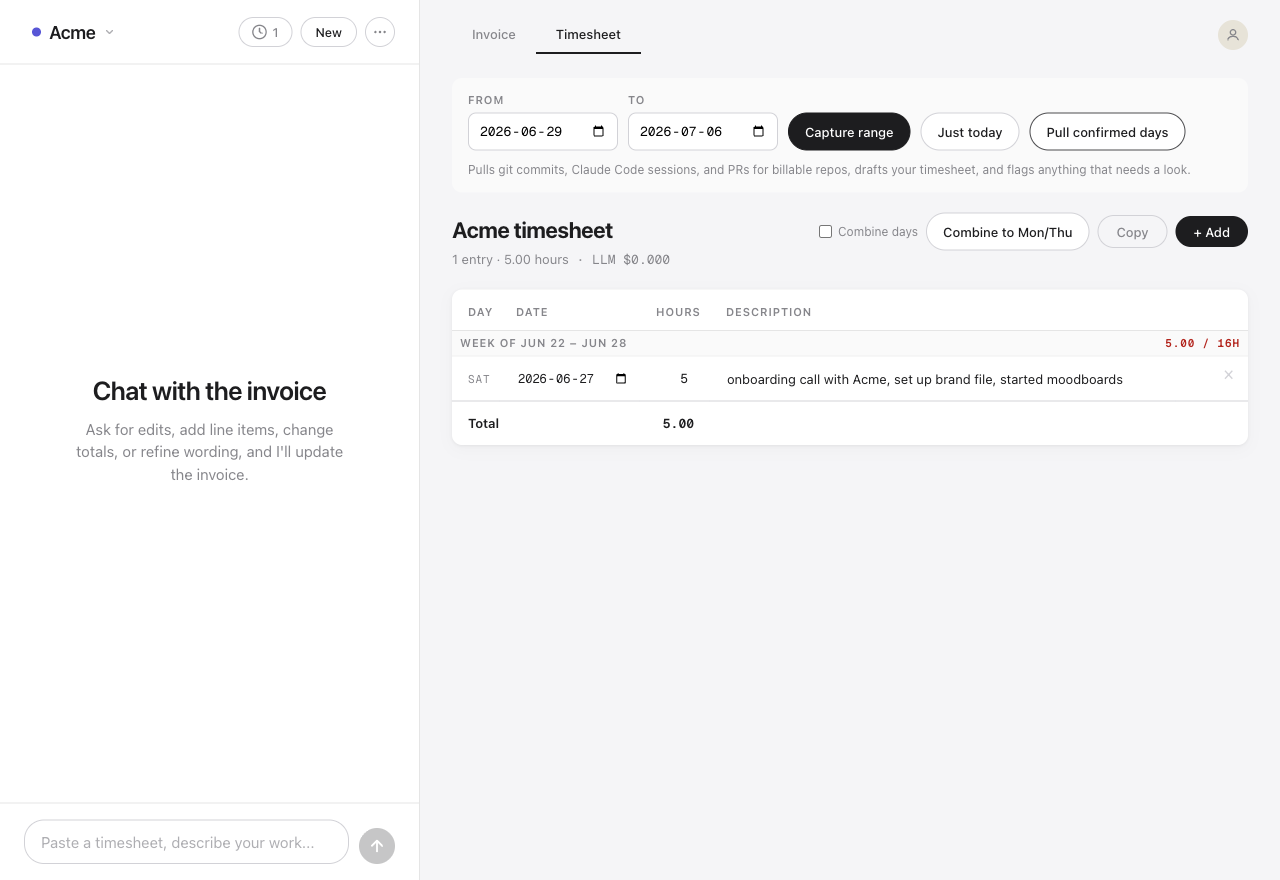1280x880 pixels.
Task: Click the 1 entry · 5.00 hours summary
Action: tap(510, 259)
